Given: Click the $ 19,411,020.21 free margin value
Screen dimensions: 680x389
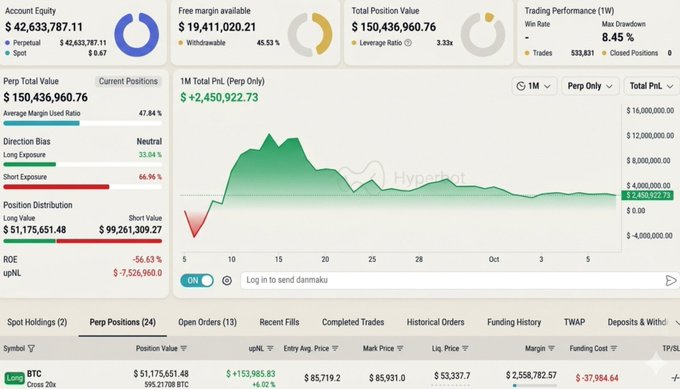Looking at the screenshot, I should [x=217, y=27].
